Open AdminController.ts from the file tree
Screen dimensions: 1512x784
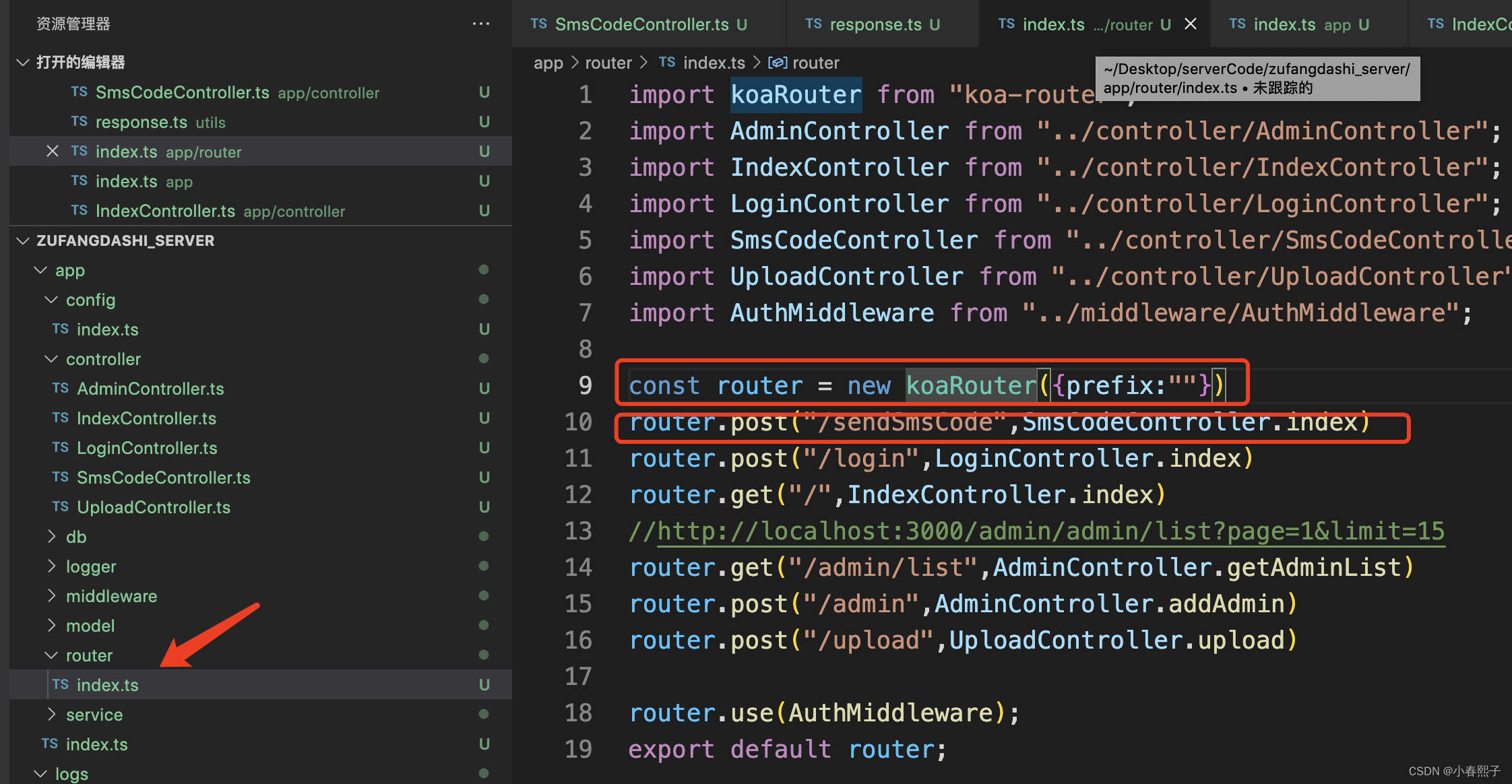[150, 389]
